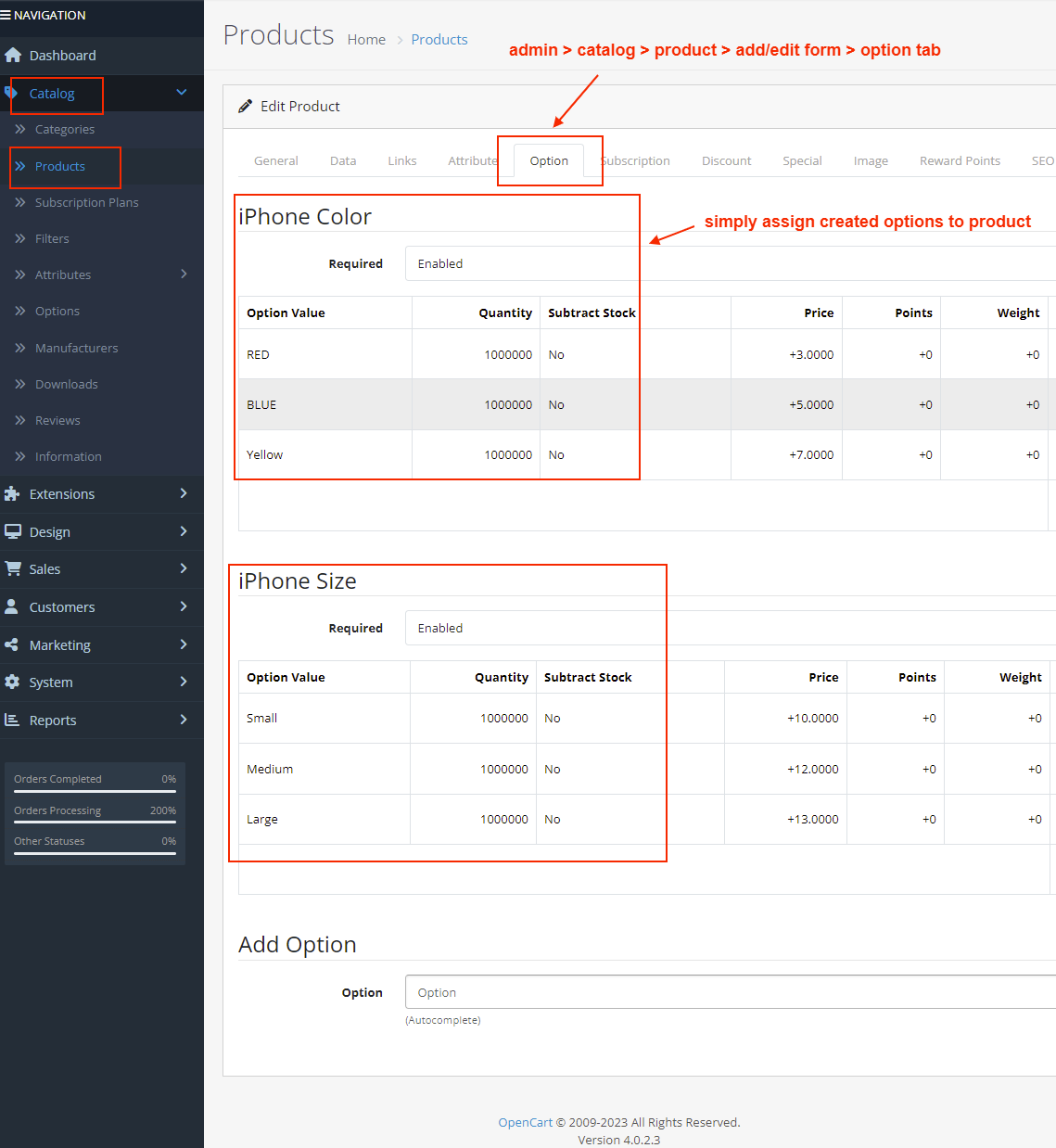Click the Extensions puzzle piece icon
Image resolution: width=1056 pixels, height=1148 pixels.
pyautogui.click(x=12, y=494)
